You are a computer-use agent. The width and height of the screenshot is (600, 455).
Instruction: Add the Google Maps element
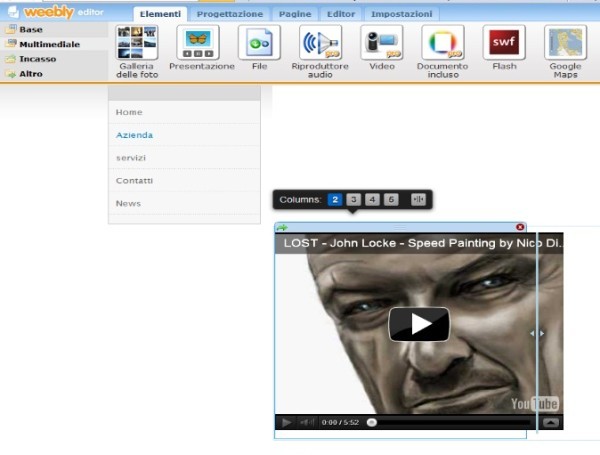coord(565,43)
